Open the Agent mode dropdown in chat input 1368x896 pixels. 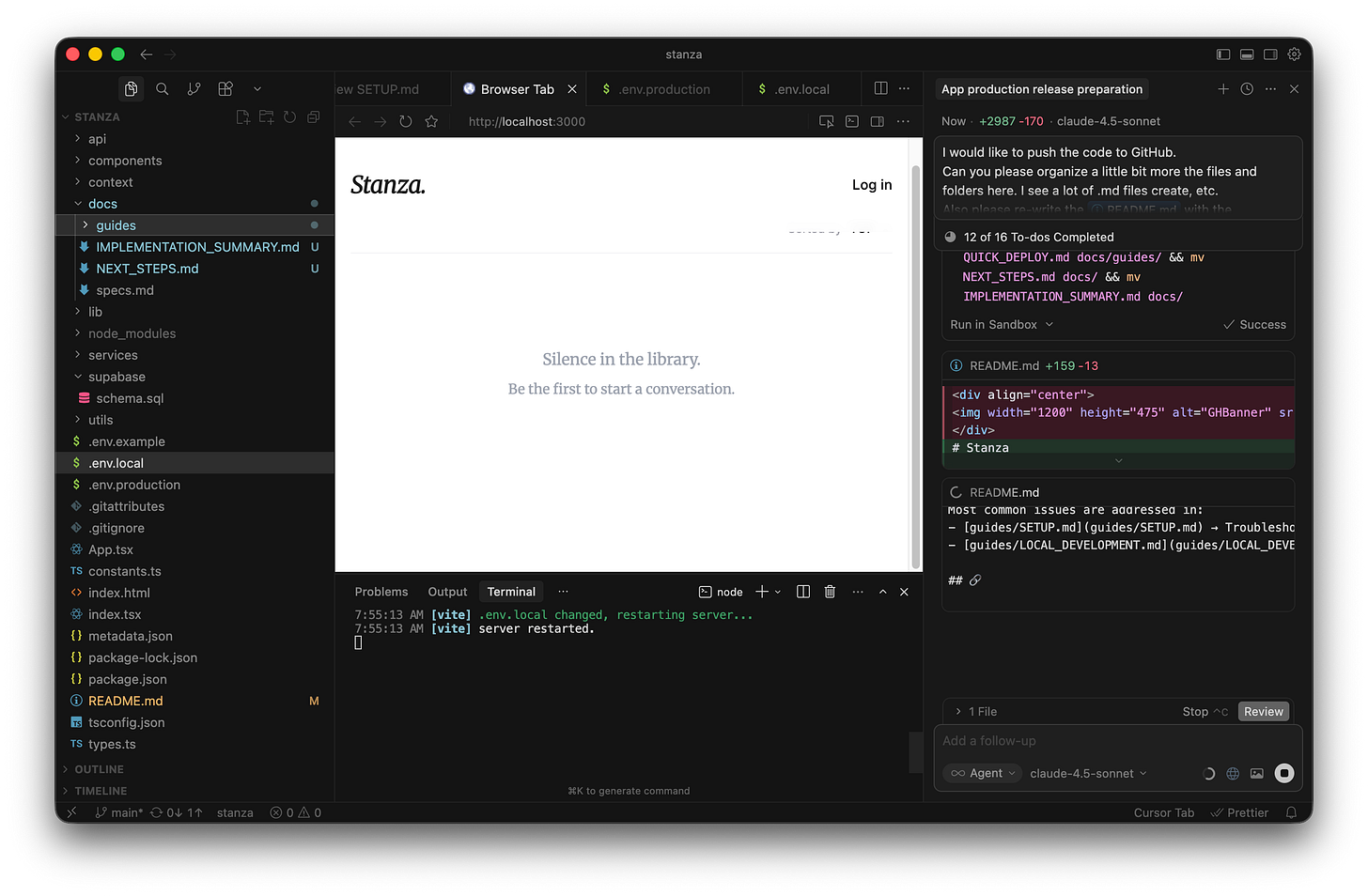982,773
